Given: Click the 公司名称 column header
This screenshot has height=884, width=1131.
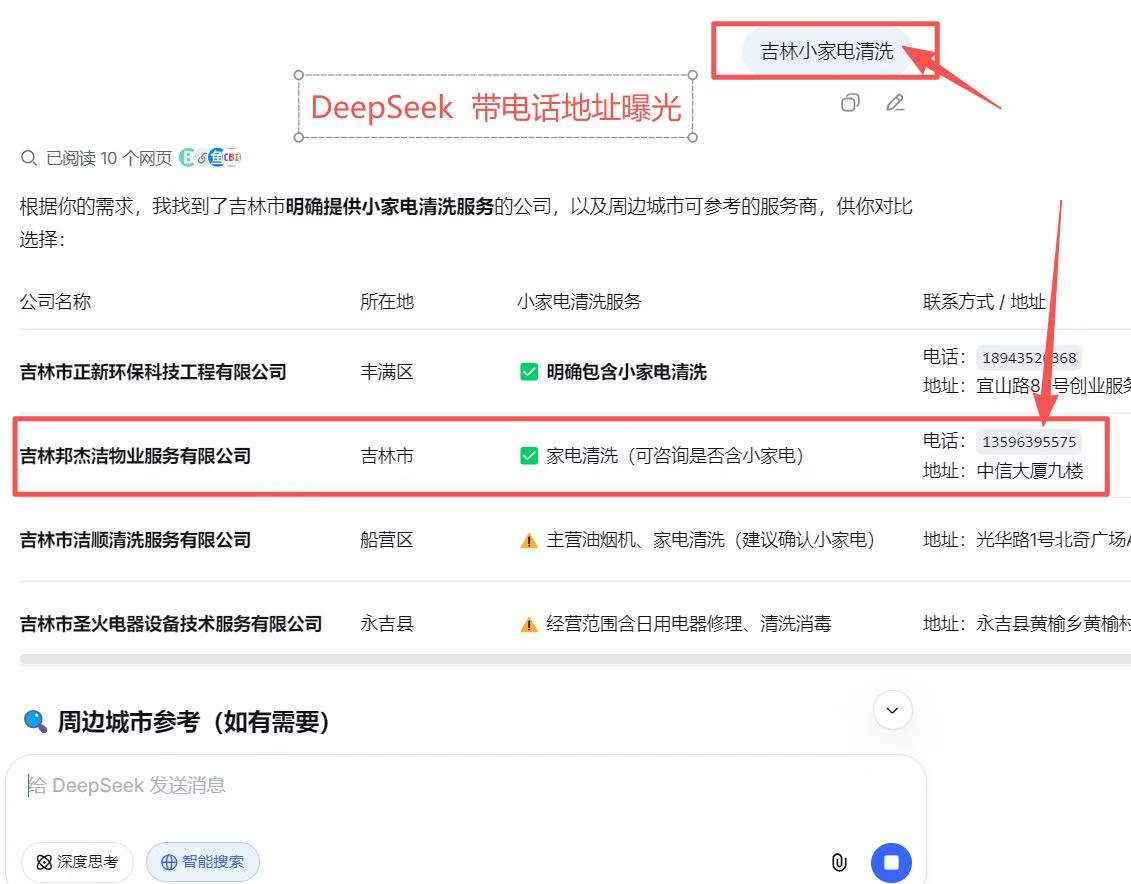Looking at the screenshot, I should 56,301.
